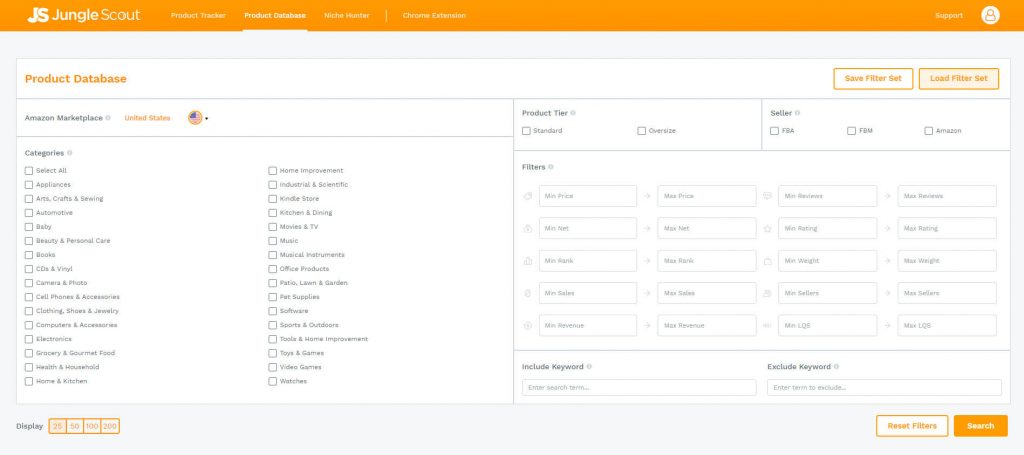Click info icon next to Exclude Keyword
Viewport: 1024px width, 455px height.
pyautogui.click(x=836, y=367)
